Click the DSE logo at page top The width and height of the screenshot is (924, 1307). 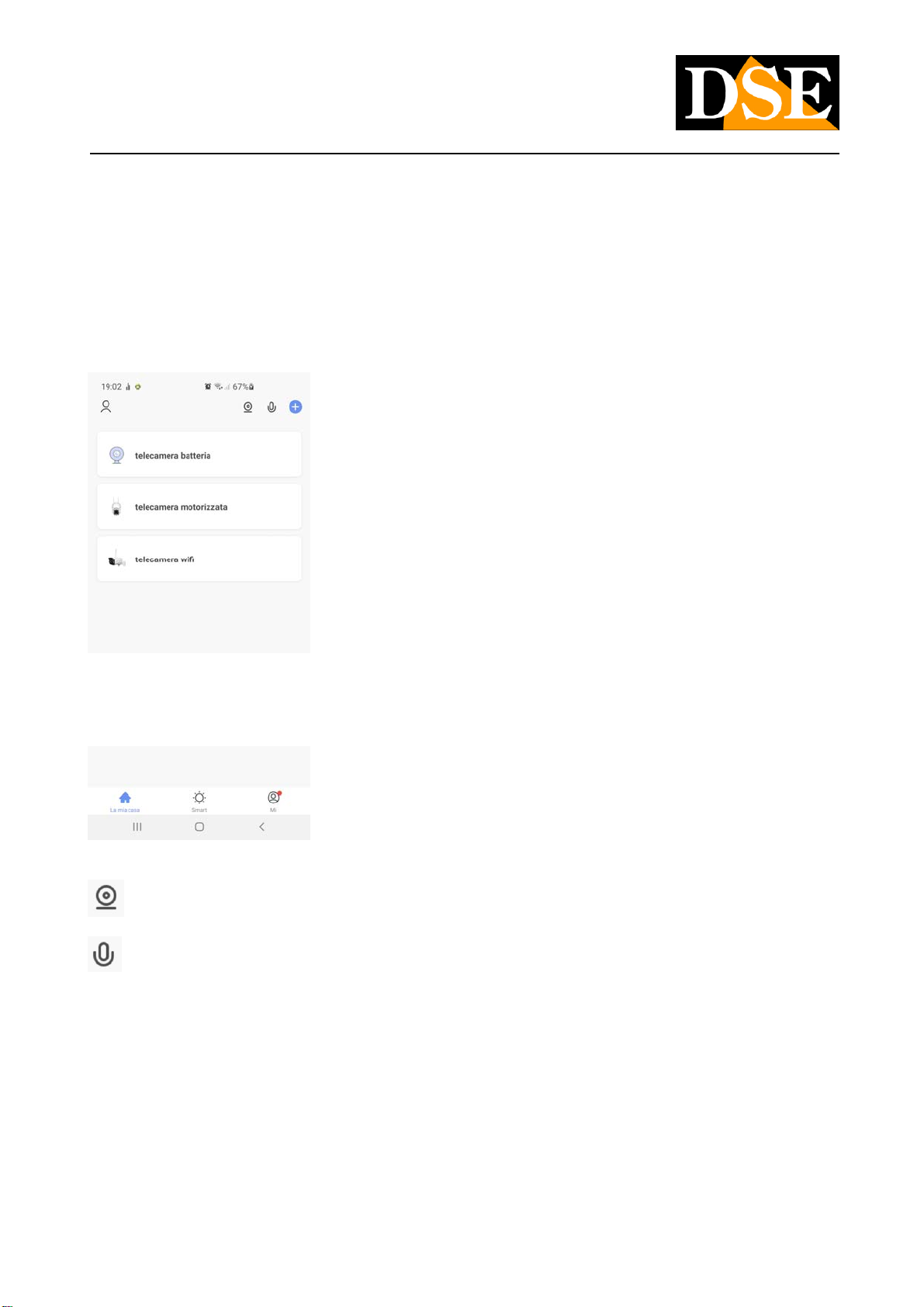pos(757,92)
